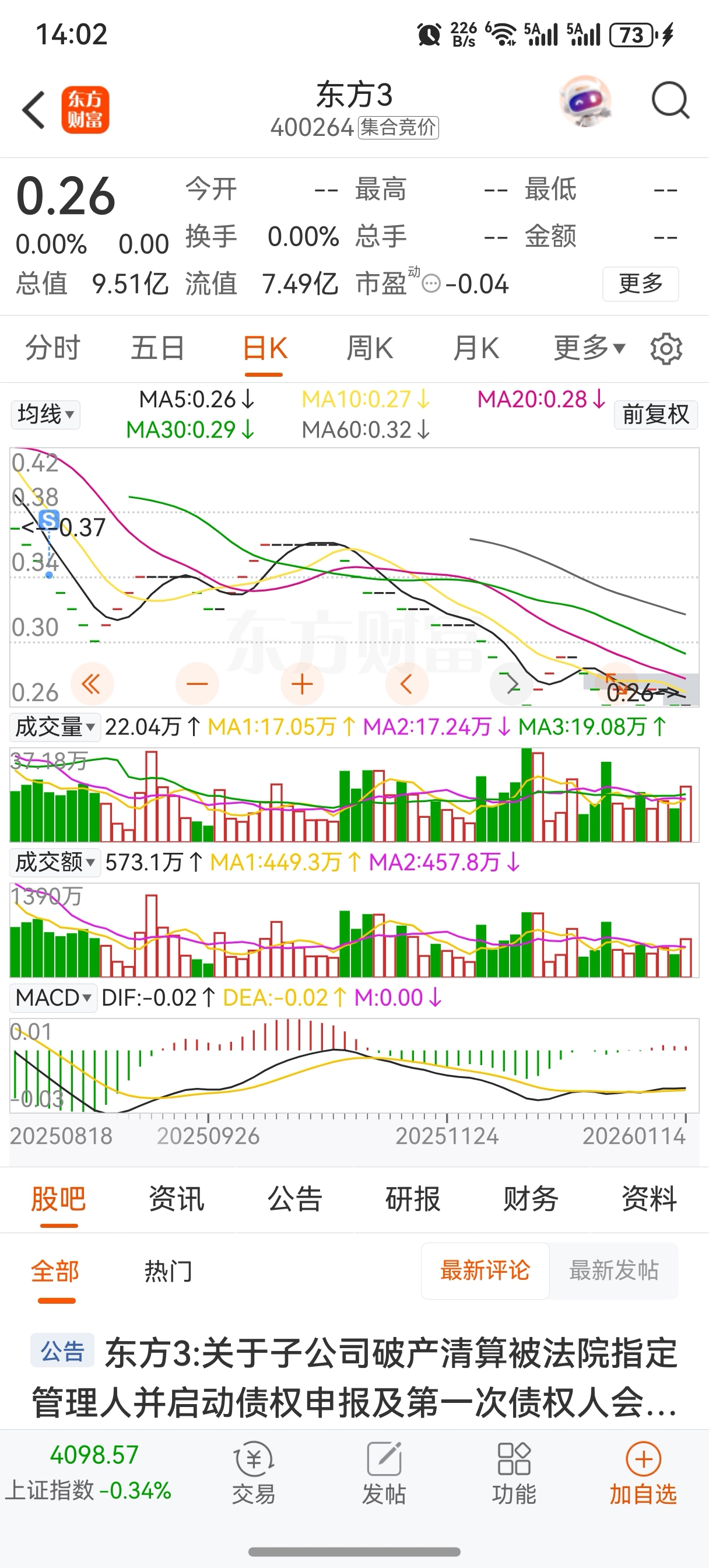709x1568 pixels.
Task: Tap the Wi-Fi status icon
Action: 502,34
